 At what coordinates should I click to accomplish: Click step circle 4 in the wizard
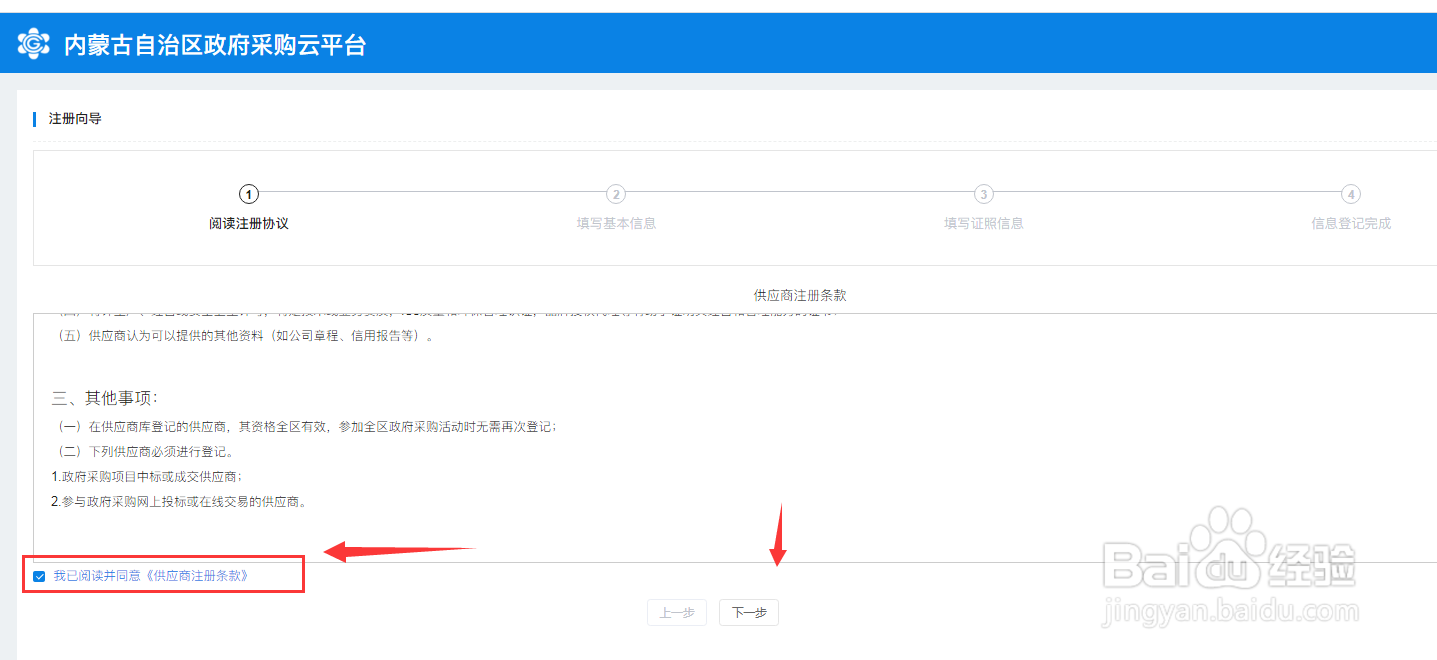(x=1351, y=194)
